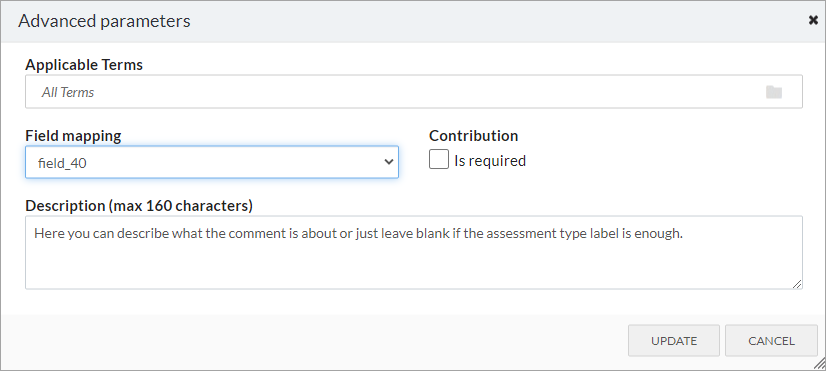This screenshot has width=826, height=371.
Task: Click the "Field mapping" heading label
Action: 73,136
